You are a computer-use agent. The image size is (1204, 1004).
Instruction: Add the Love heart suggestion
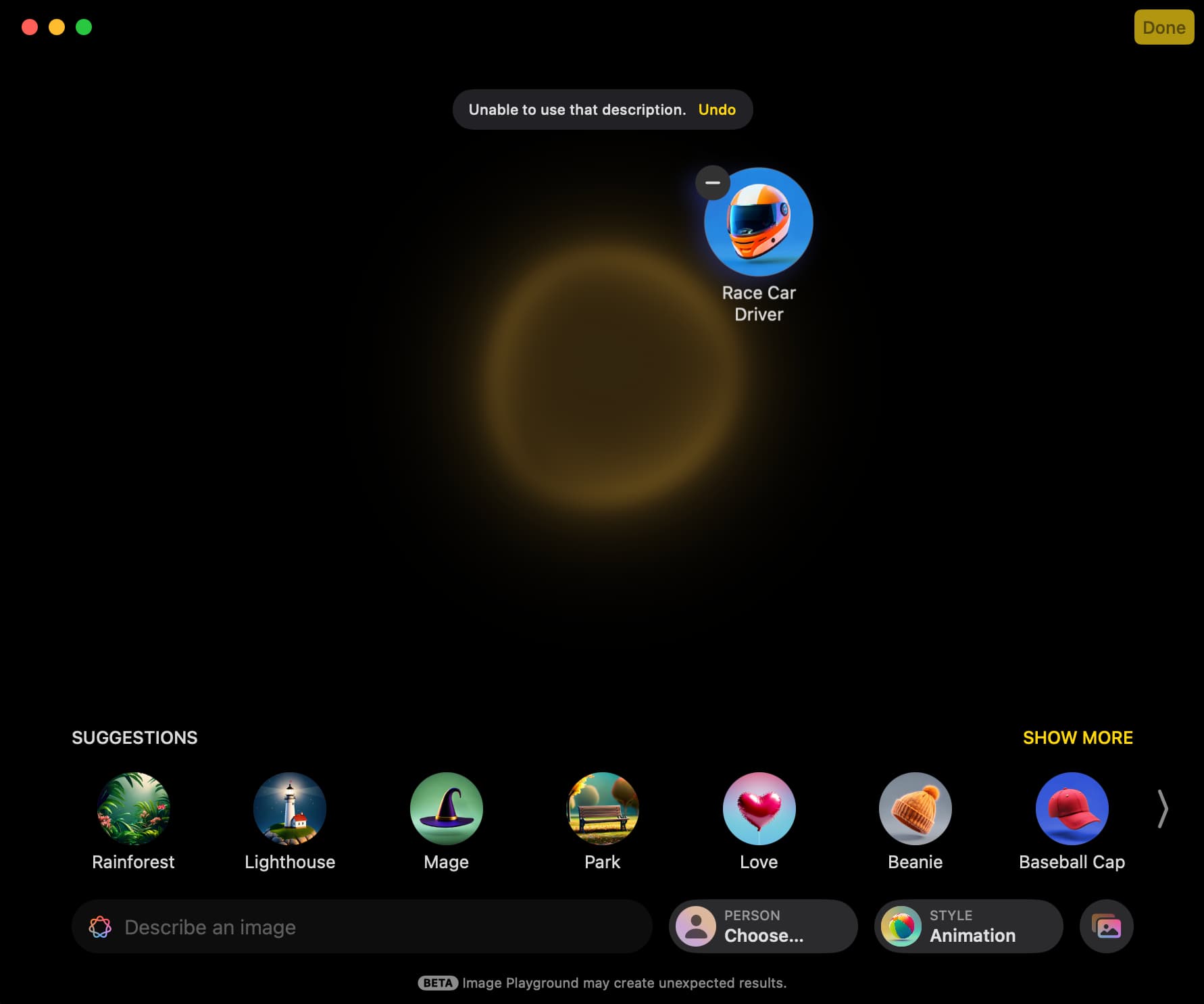pyautogui.click(x=759, y=809)
